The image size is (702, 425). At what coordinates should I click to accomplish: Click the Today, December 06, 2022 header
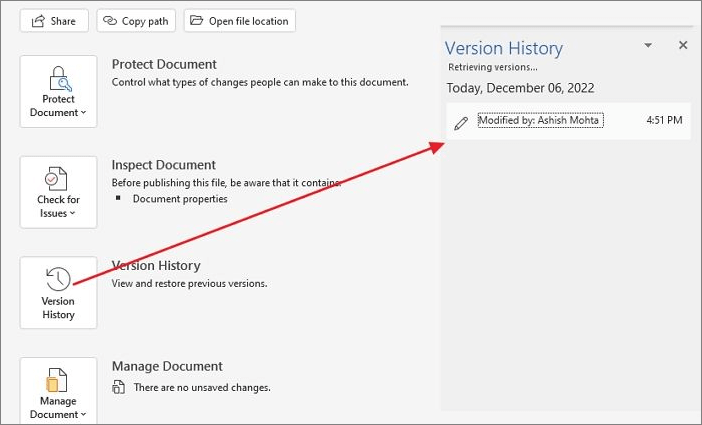coord(520,88)
